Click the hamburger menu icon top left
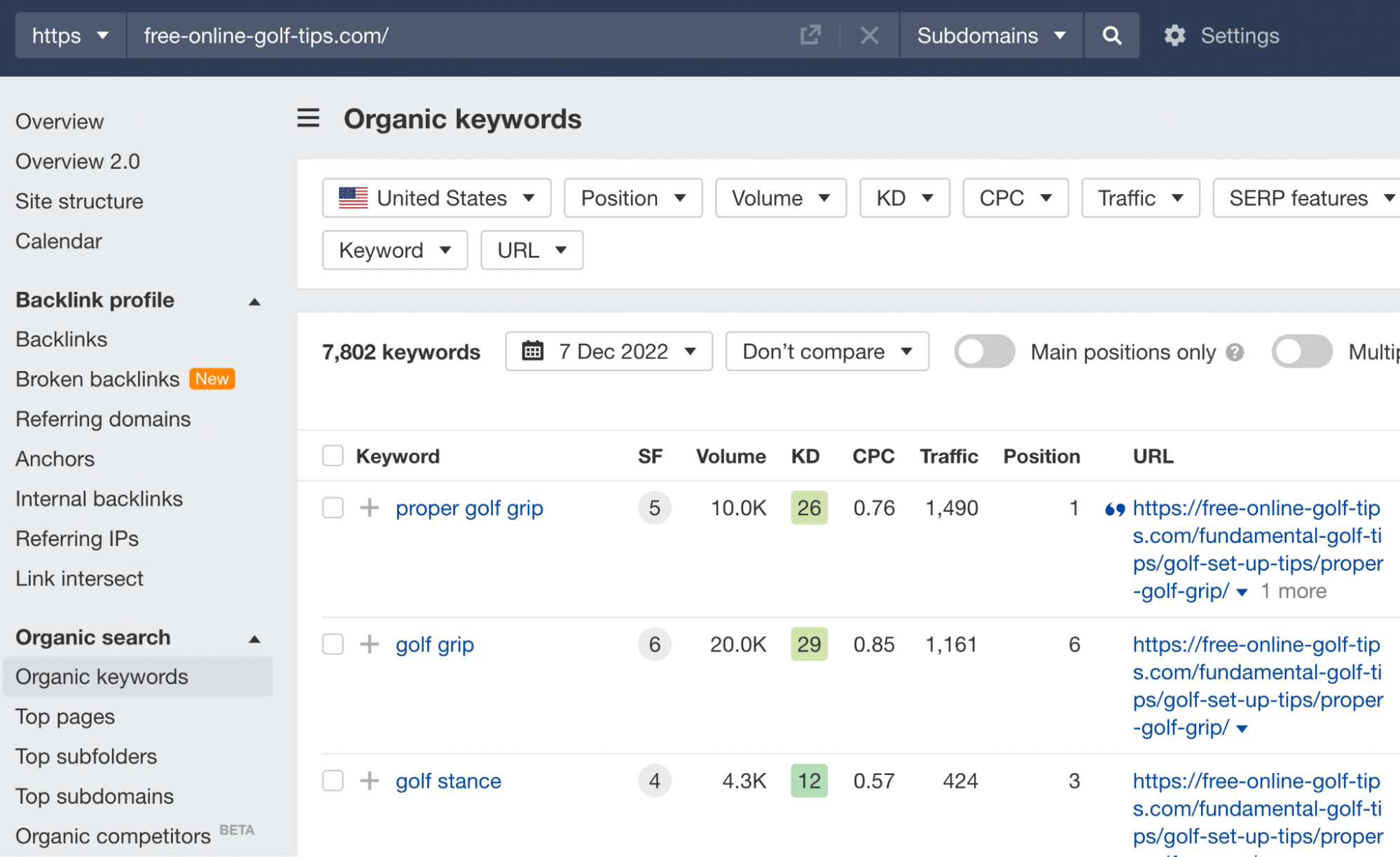The width and height of the screenshot is (1400, 857). 308,118
